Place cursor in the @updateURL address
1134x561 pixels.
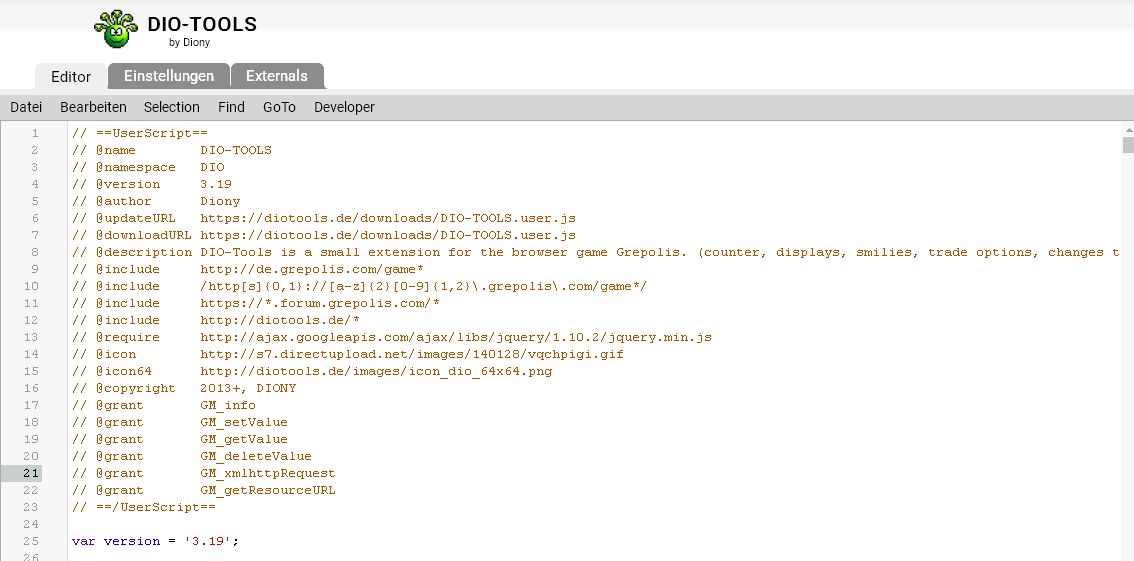pyautogui.click(x=387, y=218)
